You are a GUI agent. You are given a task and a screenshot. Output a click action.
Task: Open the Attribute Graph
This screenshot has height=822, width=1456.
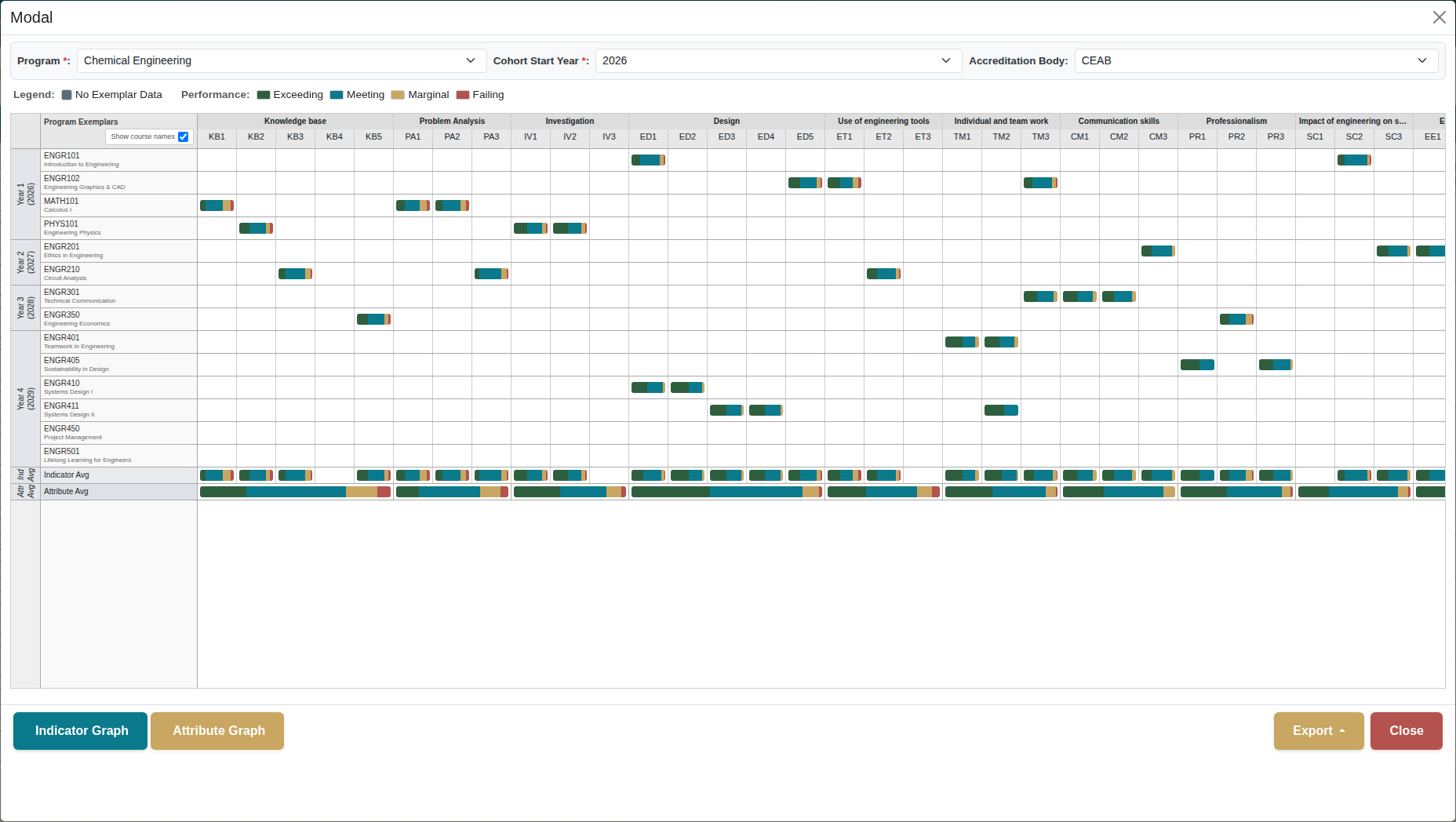point(217,730)
